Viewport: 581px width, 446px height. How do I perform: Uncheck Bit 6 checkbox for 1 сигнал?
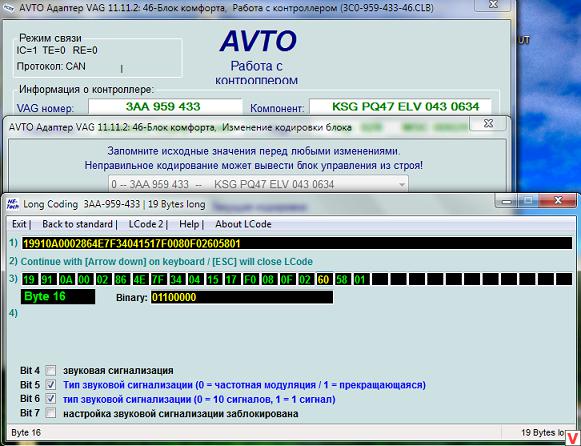point(51,399)
